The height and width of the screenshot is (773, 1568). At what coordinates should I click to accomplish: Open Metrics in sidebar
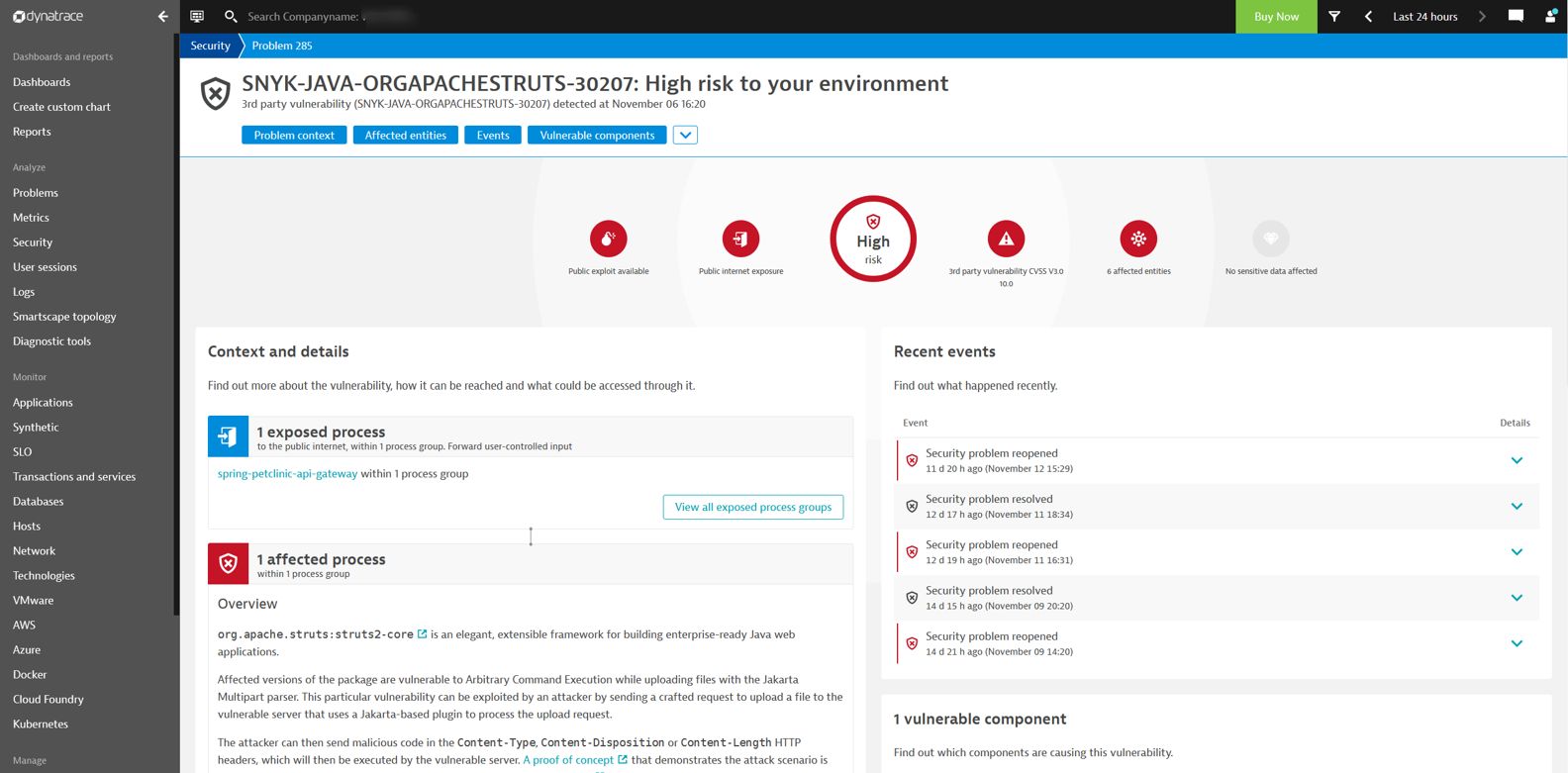(x=31, y=218)
